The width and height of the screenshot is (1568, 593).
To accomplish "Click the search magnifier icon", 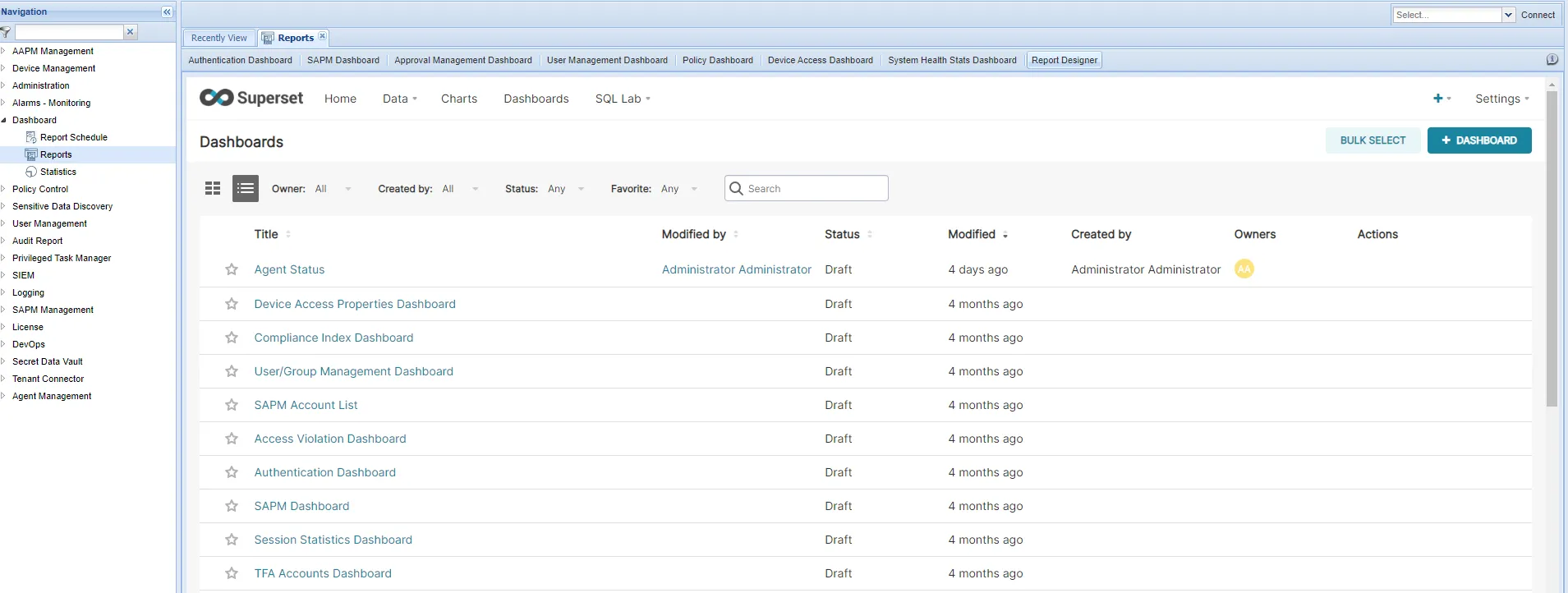I will pyautogui.click(x=736, y=188).
